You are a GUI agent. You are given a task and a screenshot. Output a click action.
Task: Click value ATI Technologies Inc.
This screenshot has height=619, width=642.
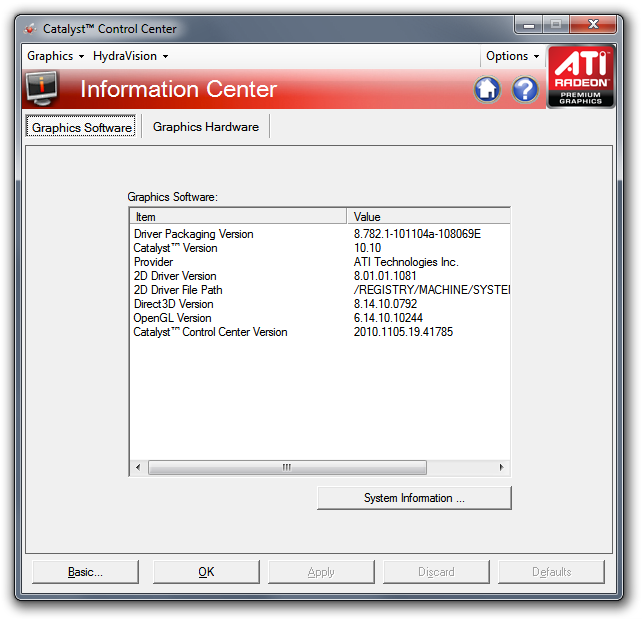tap(406, 262)
